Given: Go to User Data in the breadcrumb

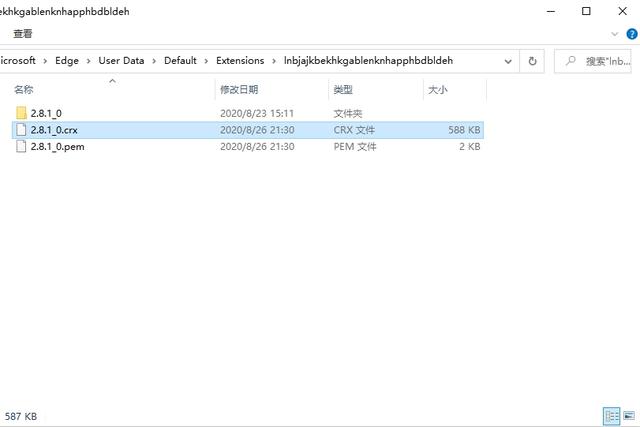Looking at the screenshot, I should point(121,60).
